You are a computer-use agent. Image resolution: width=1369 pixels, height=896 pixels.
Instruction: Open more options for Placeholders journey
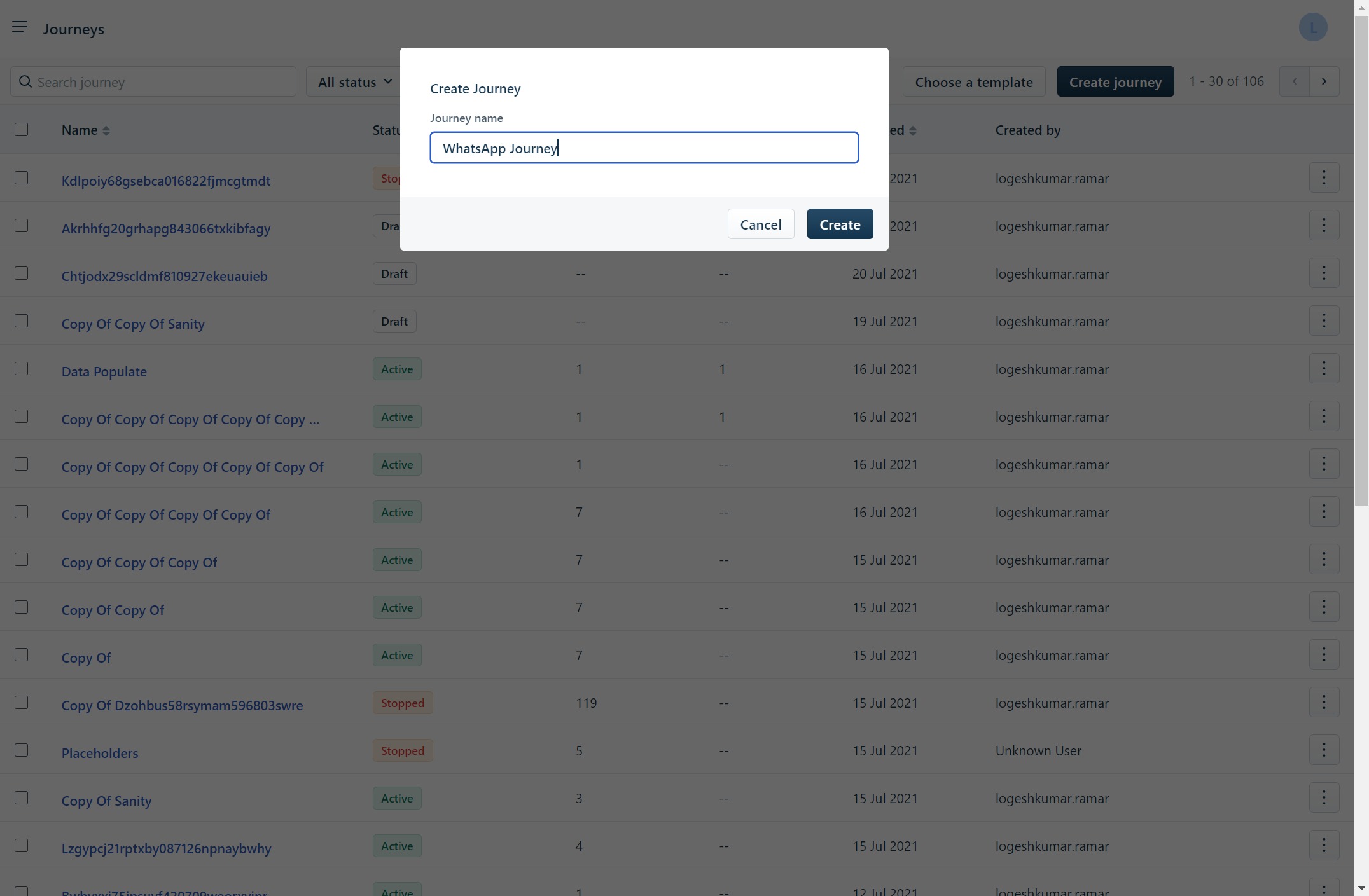point(1324,750)
